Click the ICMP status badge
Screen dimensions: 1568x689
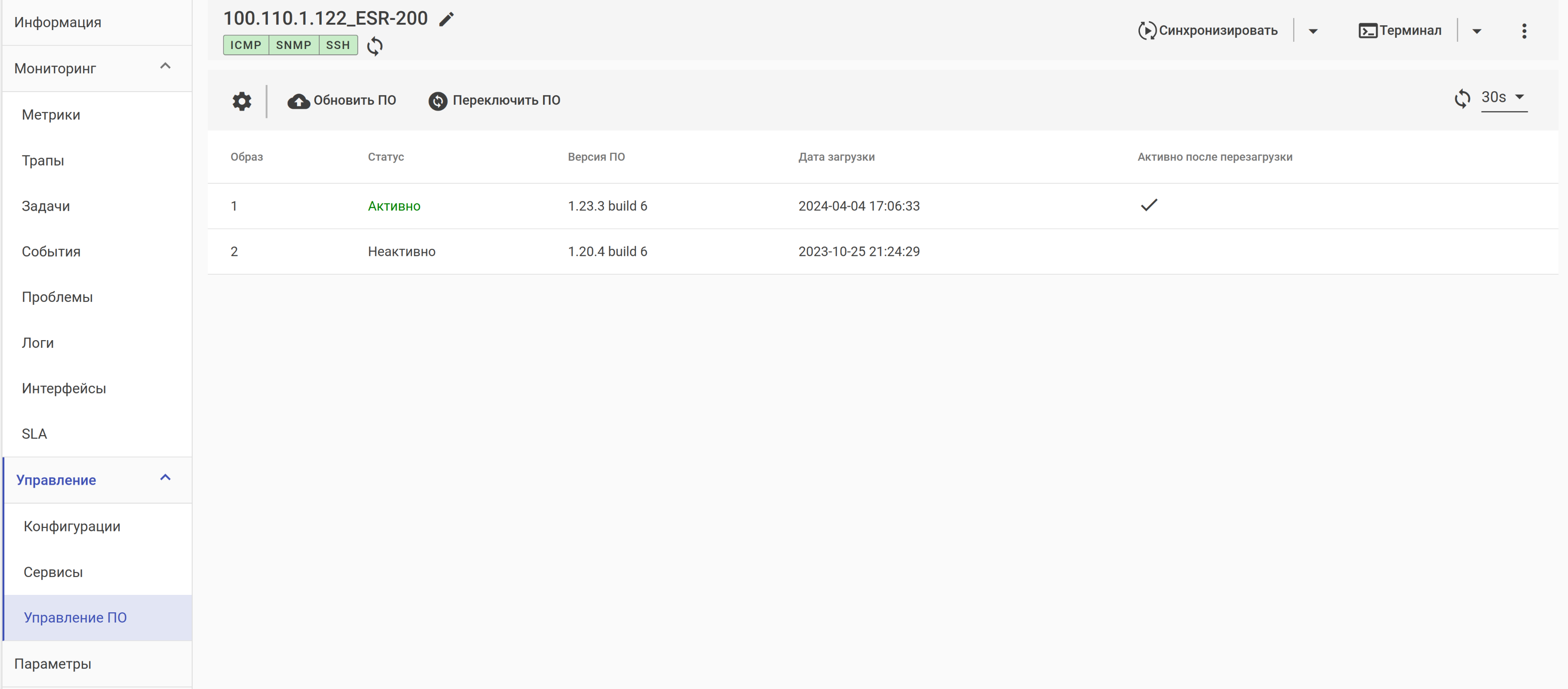pos(245,45)
